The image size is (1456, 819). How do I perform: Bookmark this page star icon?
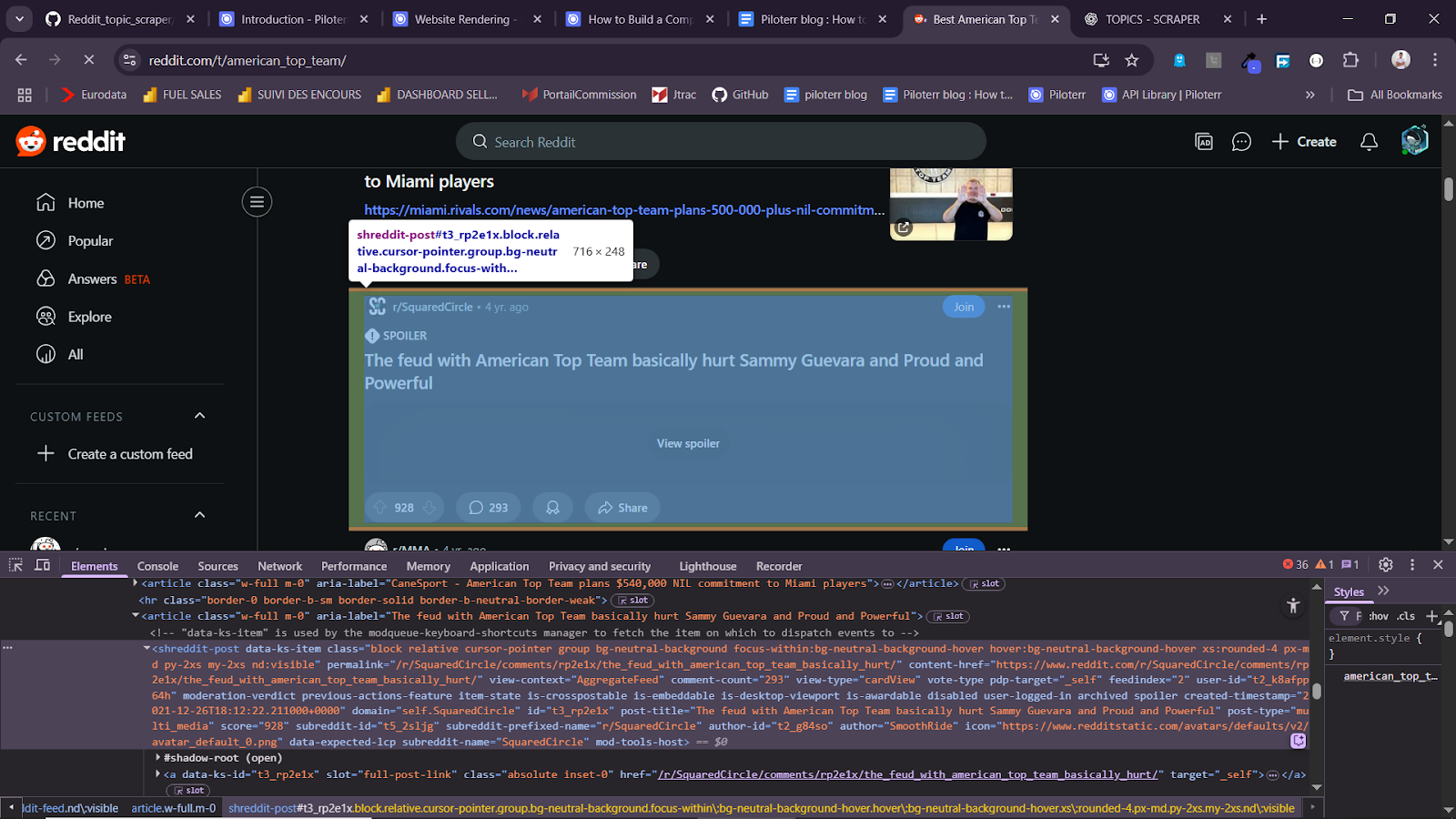click(1131, 60)
